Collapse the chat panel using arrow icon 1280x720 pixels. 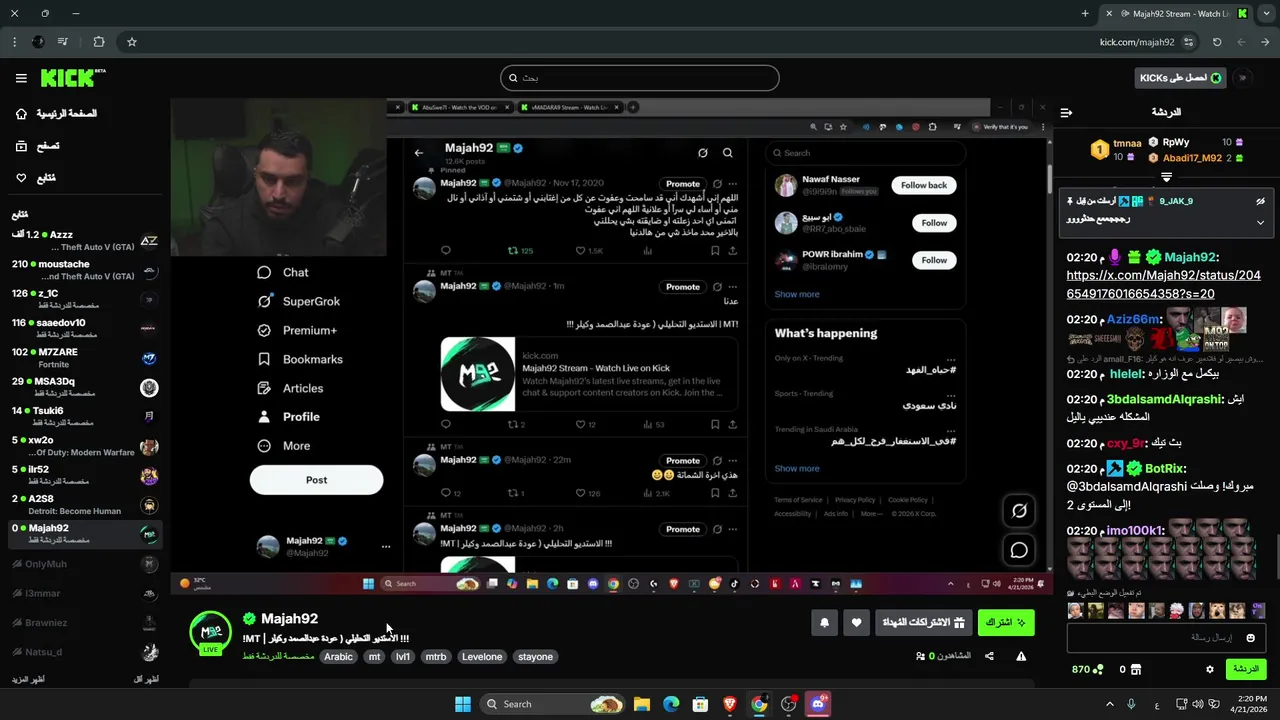(1066, 113)
